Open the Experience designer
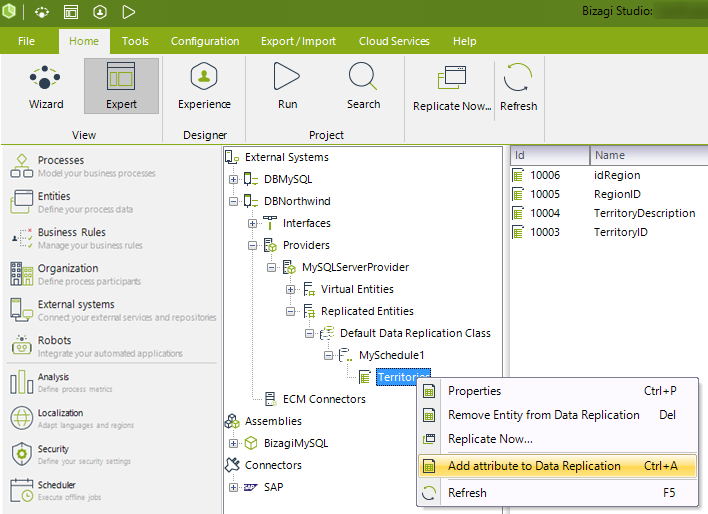This screenshot has height=514, width=708. [x=204, y=86]
